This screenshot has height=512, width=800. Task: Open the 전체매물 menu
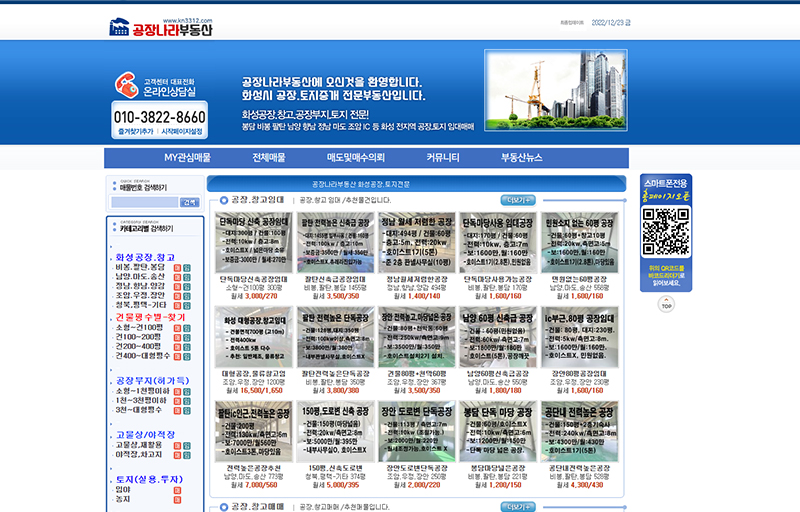click(x=269, y=158)
